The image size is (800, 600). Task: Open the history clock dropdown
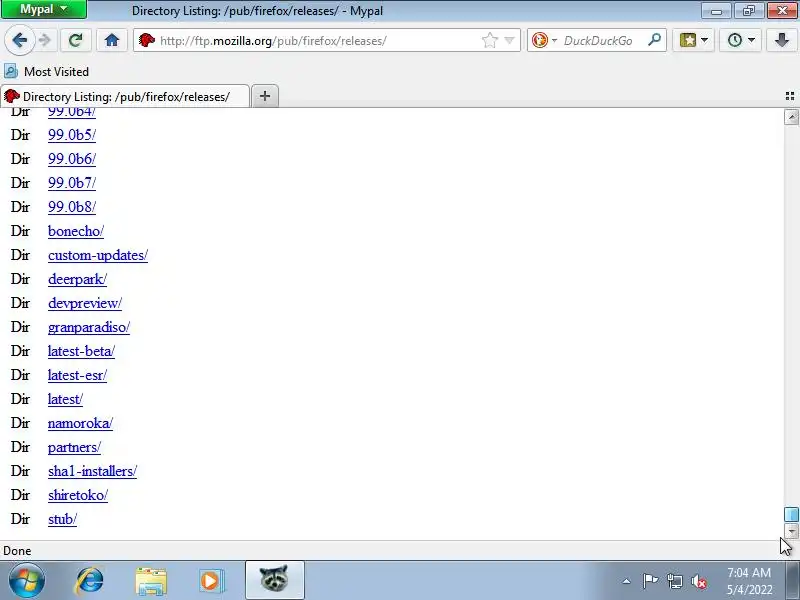(740, 40)
